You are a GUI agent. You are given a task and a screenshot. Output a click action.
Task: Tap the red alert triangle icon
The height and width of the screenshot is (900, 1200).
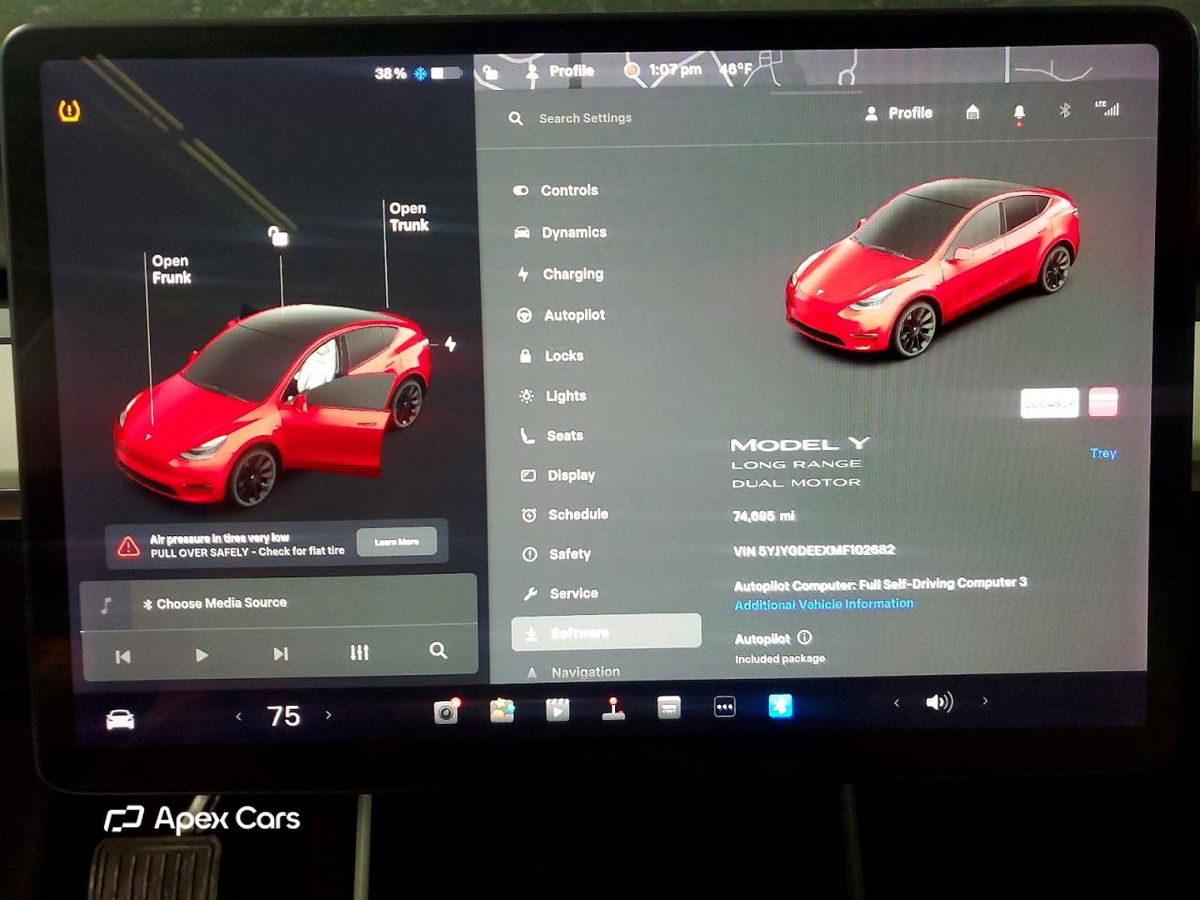[x=129, y=546]
